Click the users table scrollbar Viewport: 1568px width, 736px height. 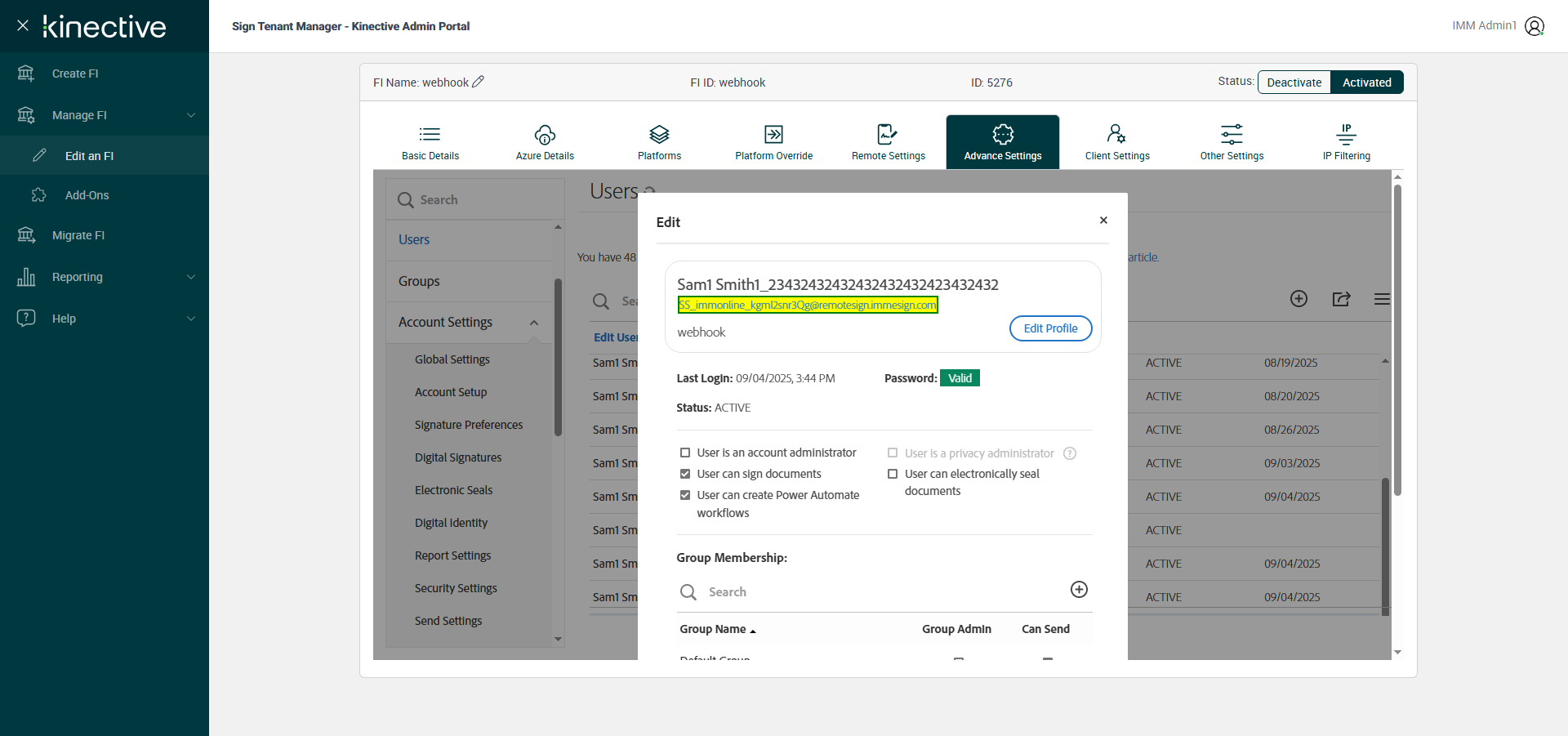tap(1385, 547)
